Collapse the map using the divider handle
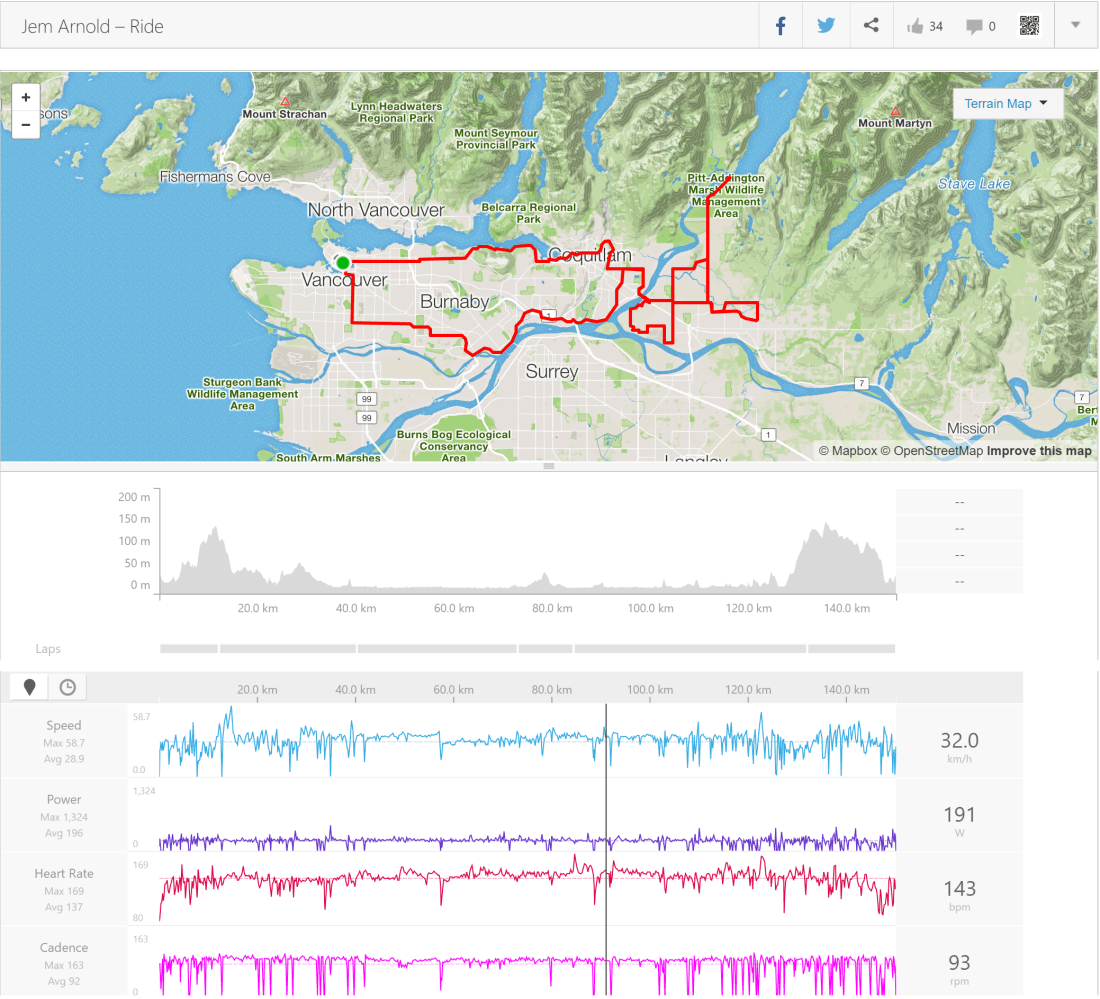 click(x=549, y=465)
